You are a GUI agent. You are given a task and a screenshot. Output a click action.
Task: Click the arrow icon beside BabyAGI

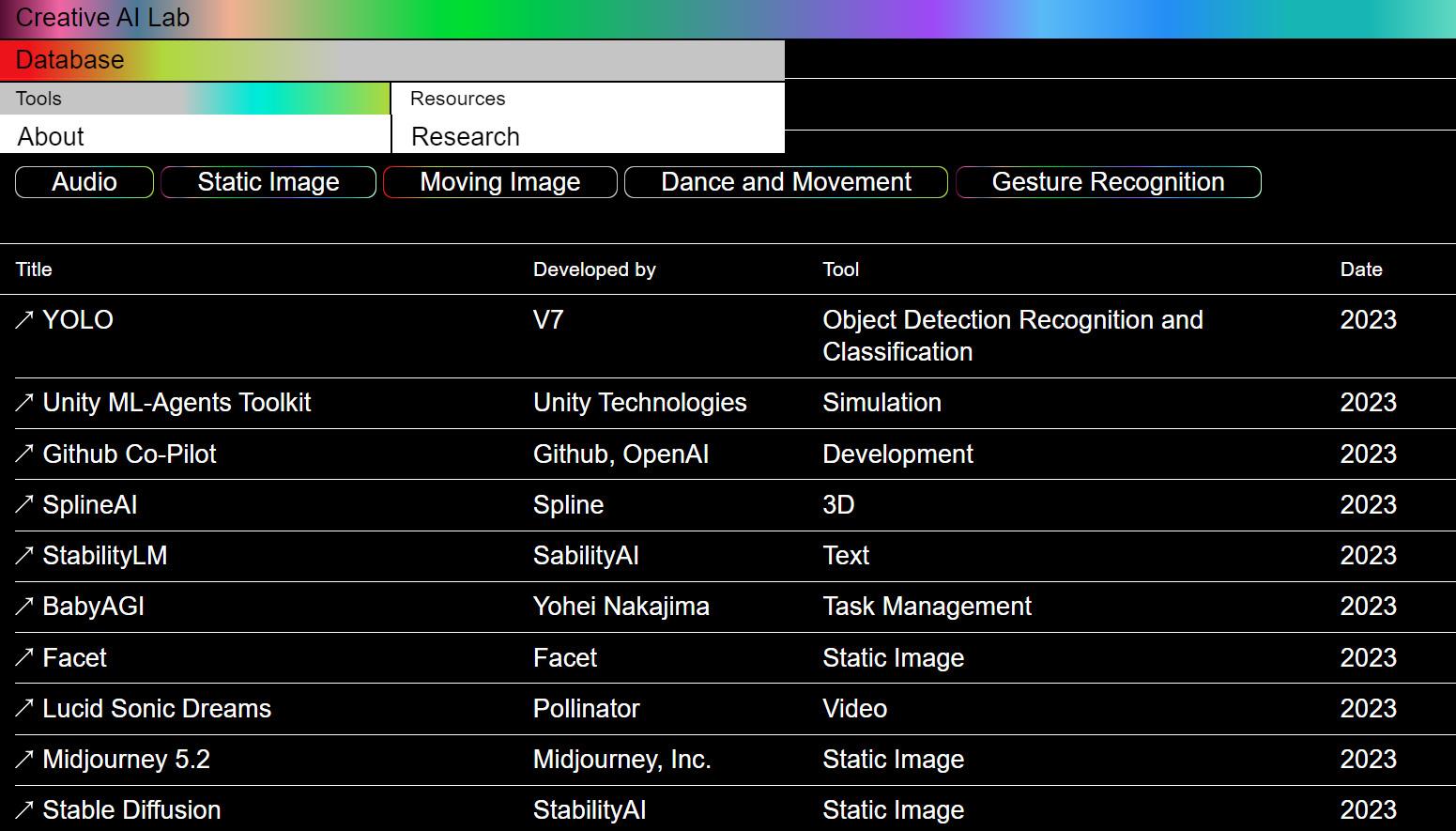(x=24, y=607)
